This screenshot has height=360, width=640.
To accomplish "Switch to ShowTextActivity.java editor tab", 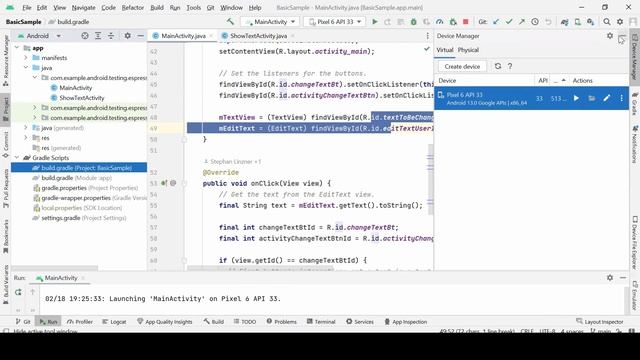I will pos(258,36).
